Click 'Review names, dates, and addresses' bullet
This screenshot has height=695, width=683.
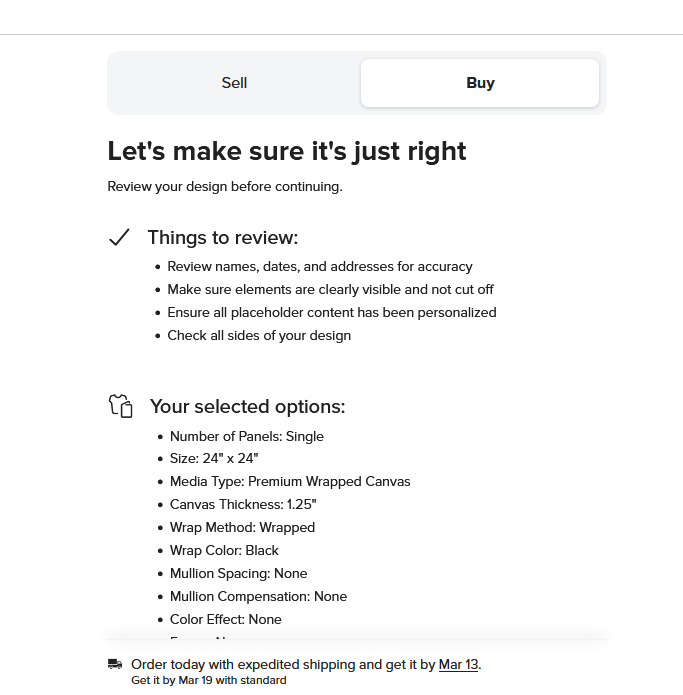point(320,266)
